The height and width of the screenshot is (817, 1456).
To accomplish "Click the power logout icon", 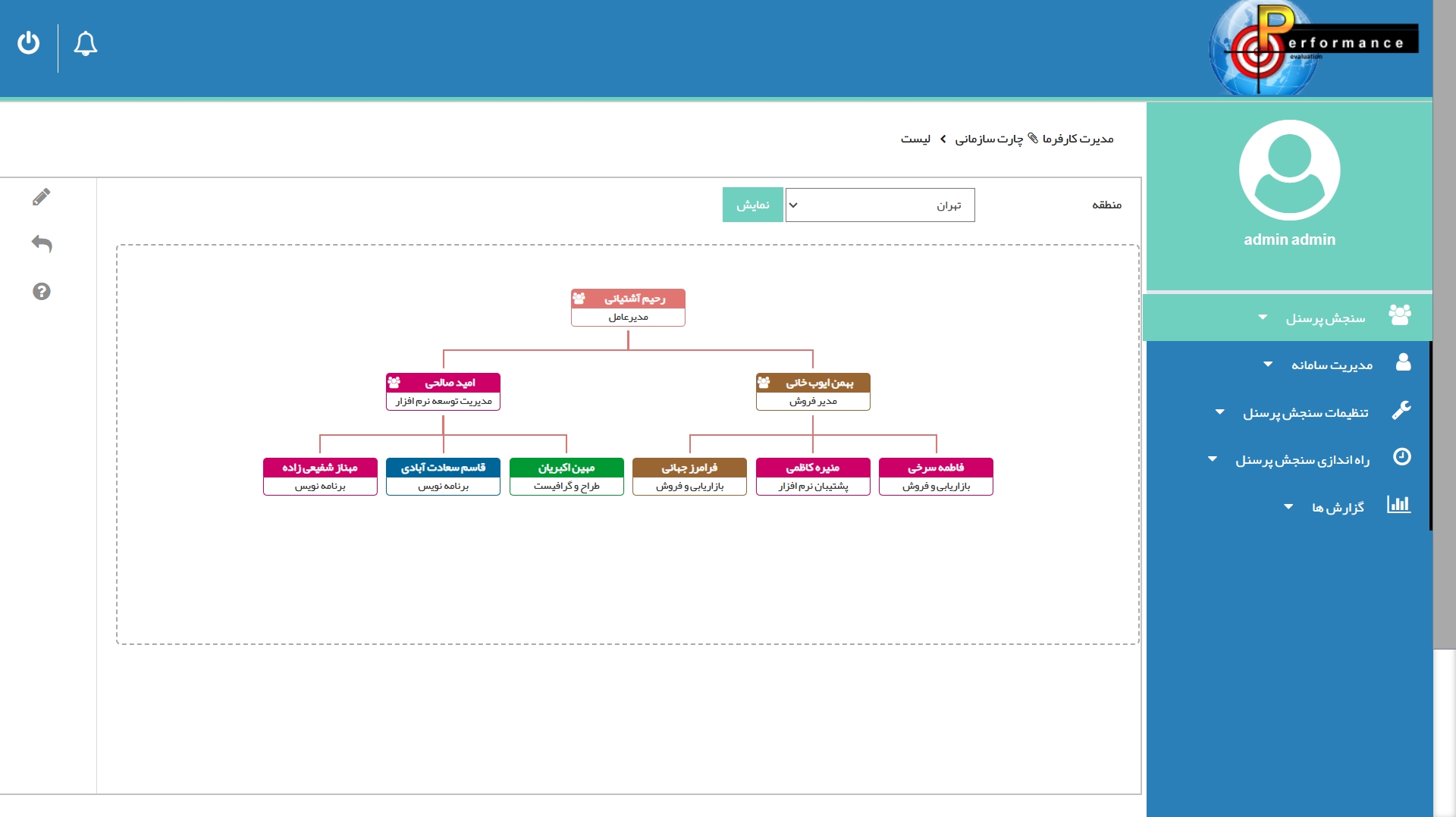I will [29, 43].
